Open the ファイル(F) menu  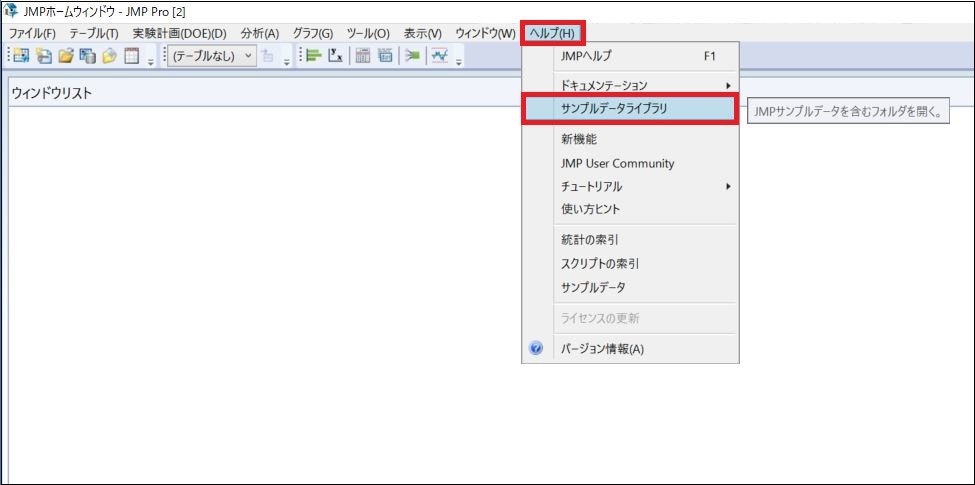click(x=32, y=33)
